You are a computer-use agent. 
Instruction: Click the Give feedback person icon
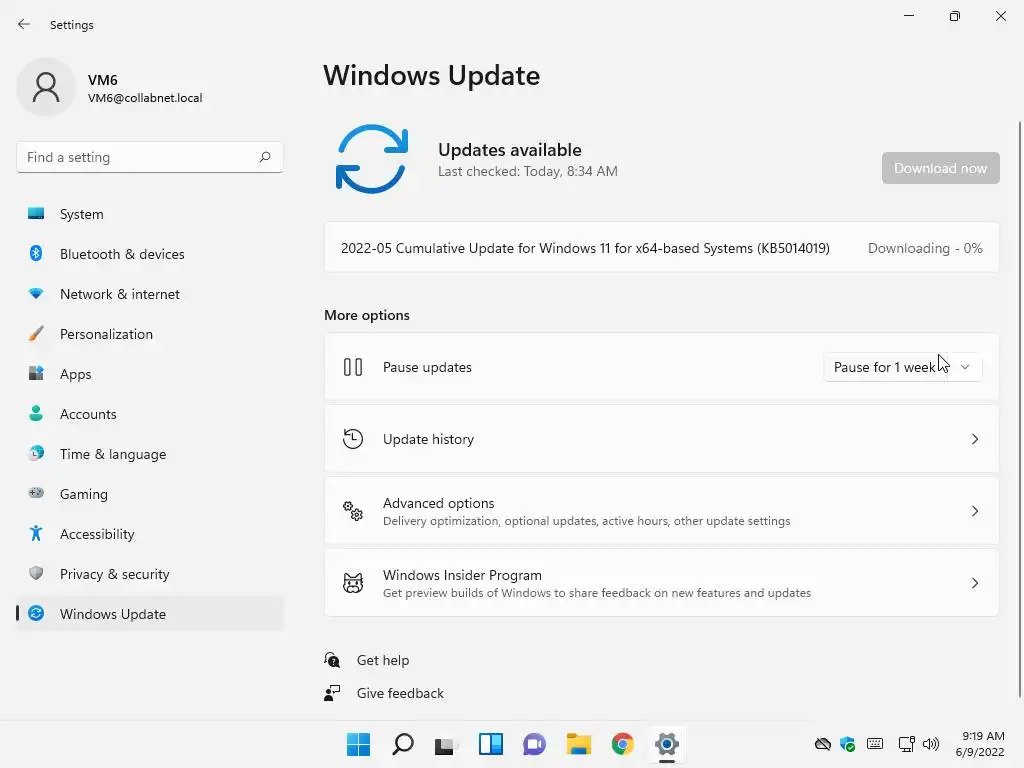(x=332, y=692)
